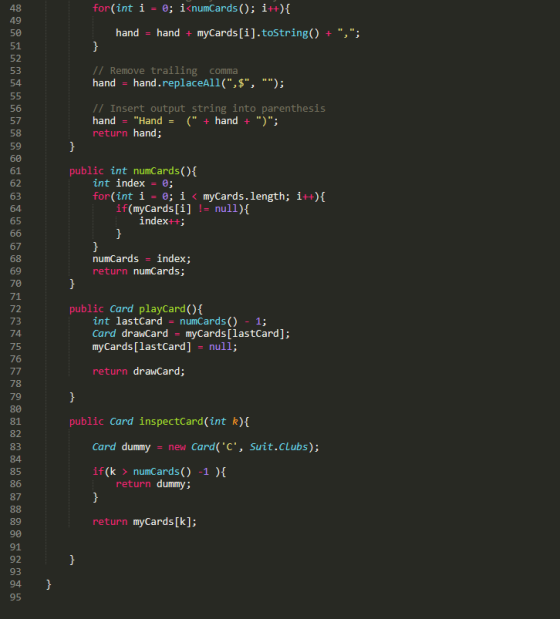Click the 'index++;' statement
Image resolution: width=560 pixels, height=619 pixels.
162,221
